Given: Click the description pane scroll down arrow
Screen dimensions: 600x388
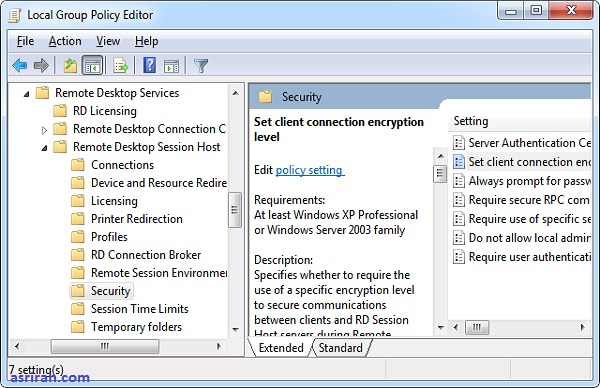Looking at the screenshot, I should [440, 328].
